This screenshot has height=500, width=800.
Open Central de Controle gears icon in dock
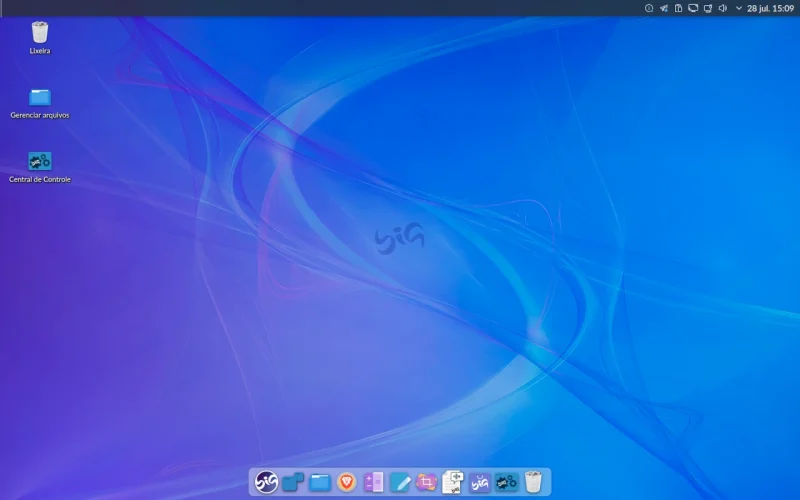coord(506,482)
